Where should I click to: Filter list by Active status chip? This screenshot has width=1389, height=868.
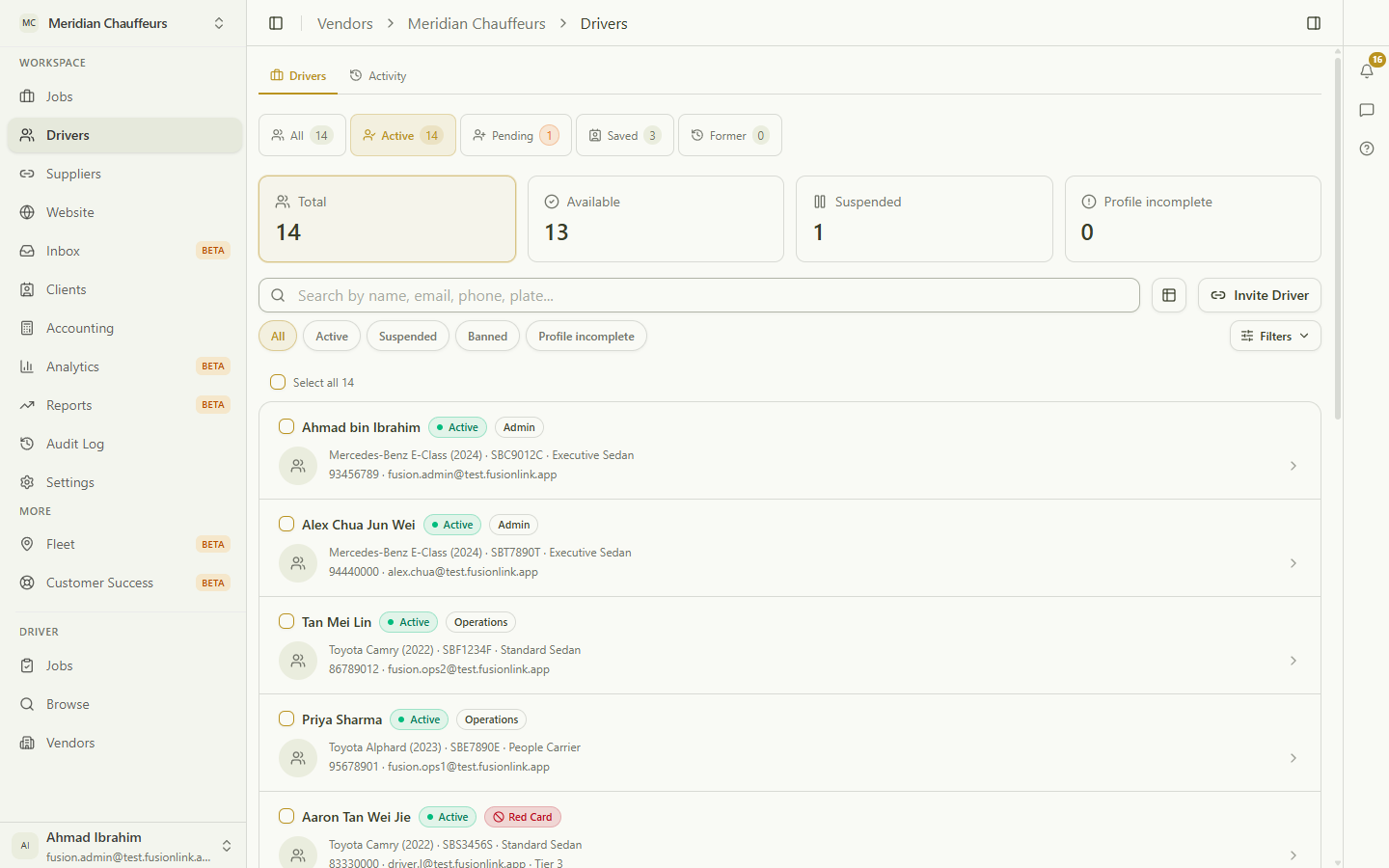(332, 336)
